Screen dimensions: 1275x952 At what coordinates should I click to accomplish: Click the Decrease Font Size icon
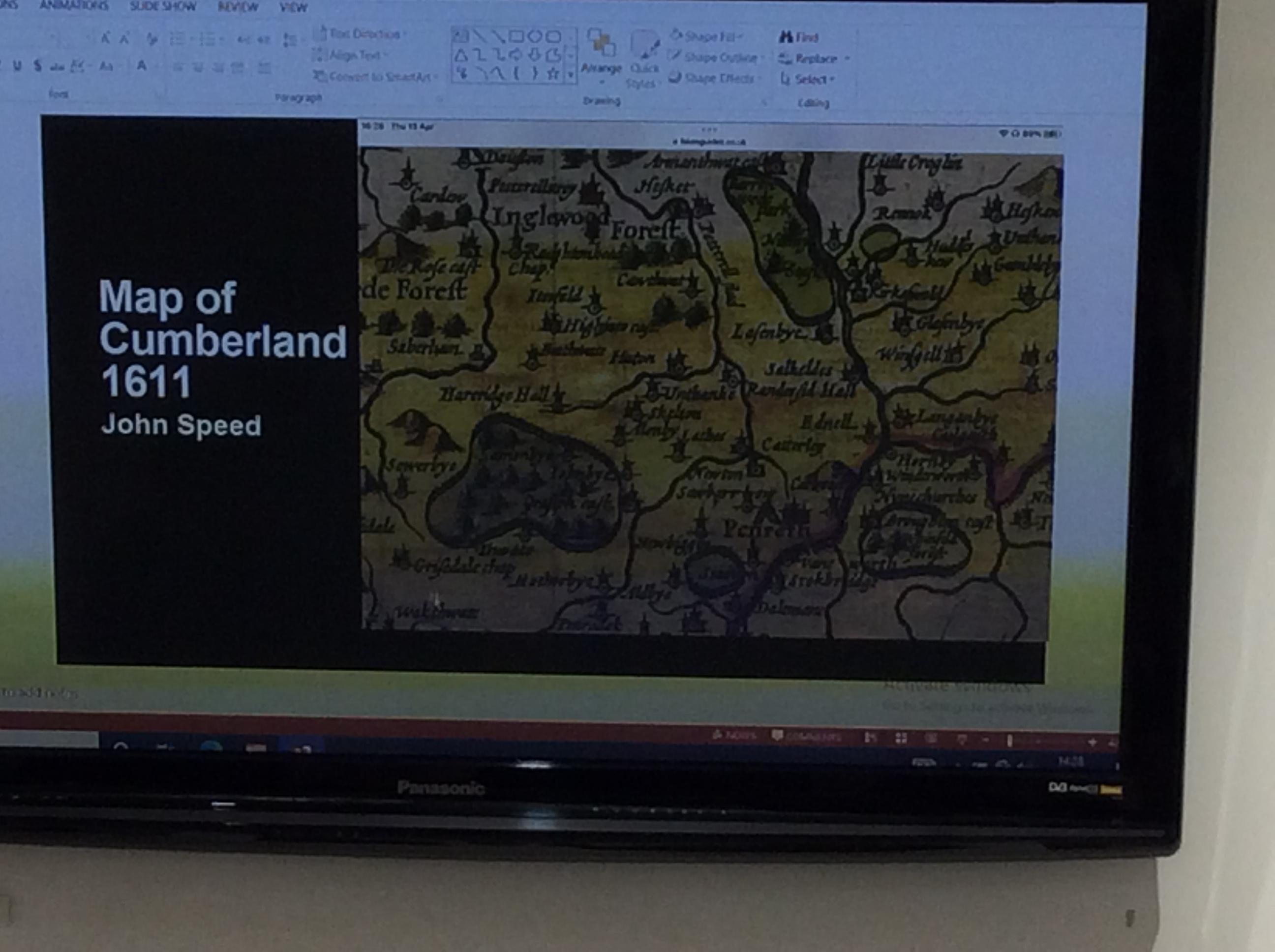coord(124,39)
